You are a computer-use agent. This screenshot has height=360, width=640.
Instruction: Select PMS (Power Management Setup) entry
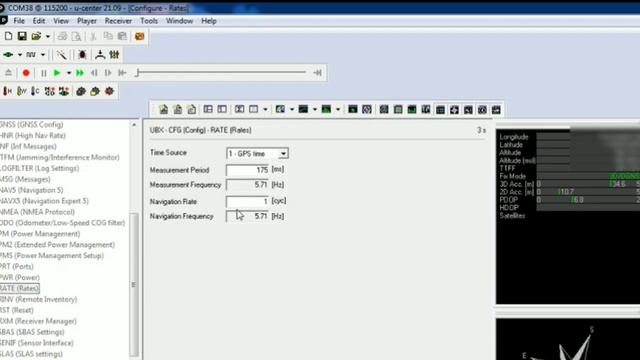click(x=52, y=256)
